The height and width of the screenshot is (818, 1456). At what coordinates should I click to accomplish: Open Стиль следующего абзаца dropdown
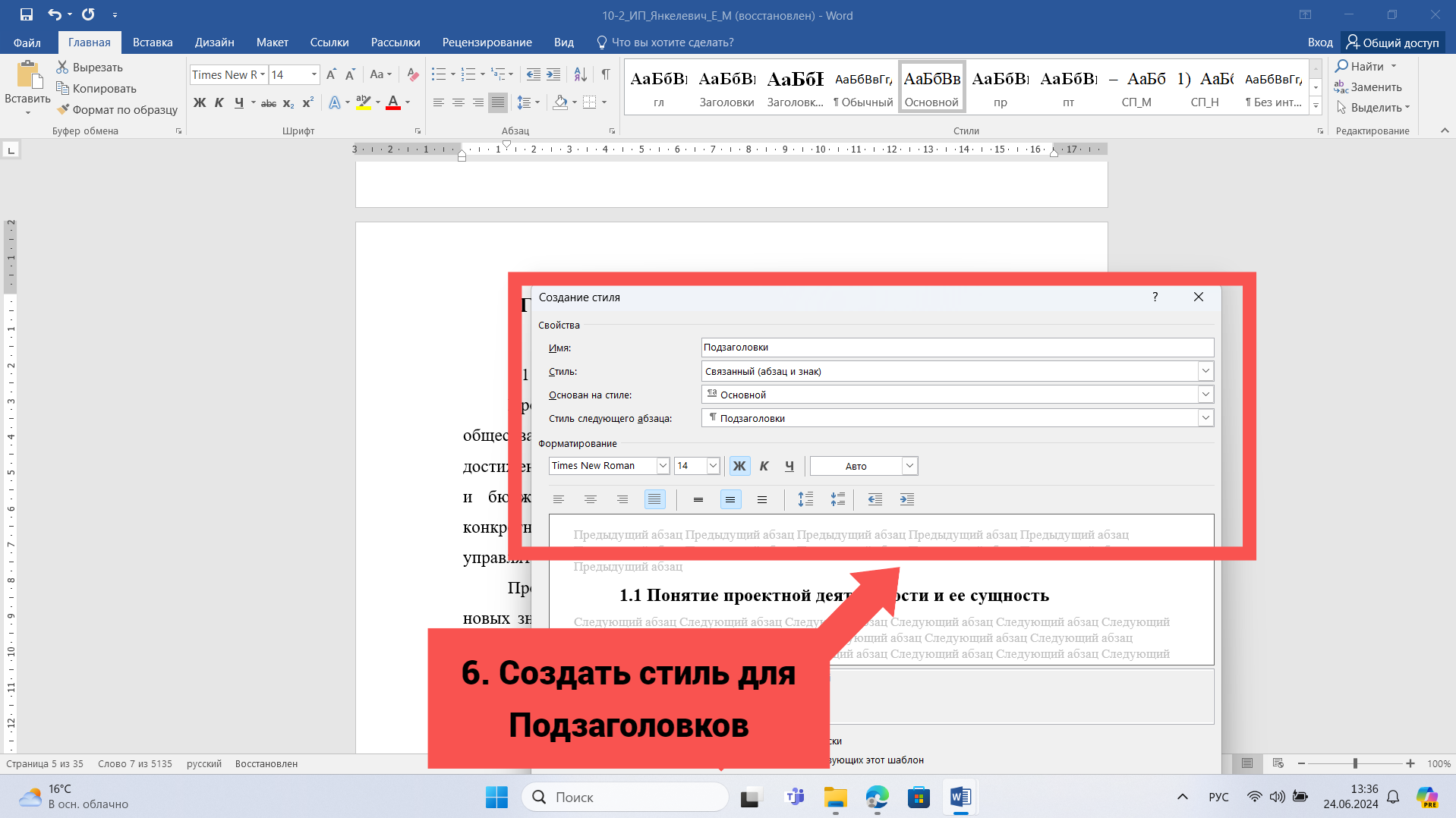click(1205, 418)
